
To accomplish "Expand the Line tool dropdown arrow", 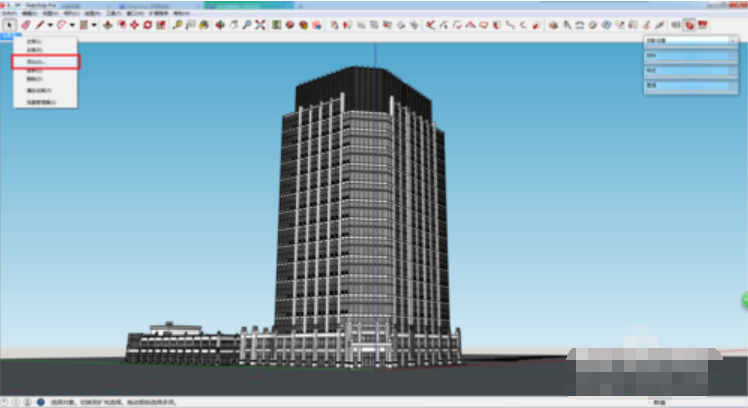I will (50, 25).
